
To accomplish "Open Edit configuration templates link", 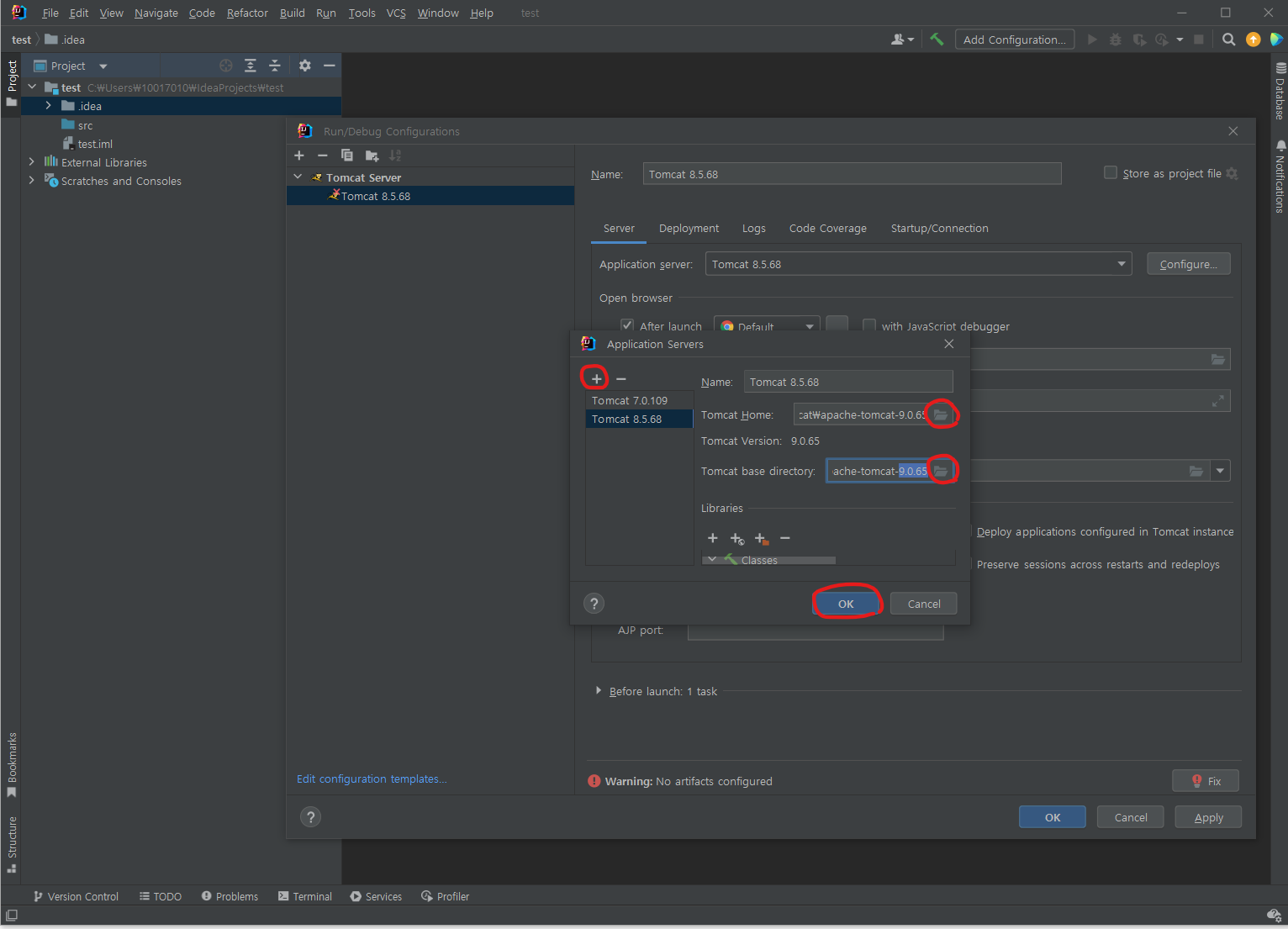I will 372,779.
